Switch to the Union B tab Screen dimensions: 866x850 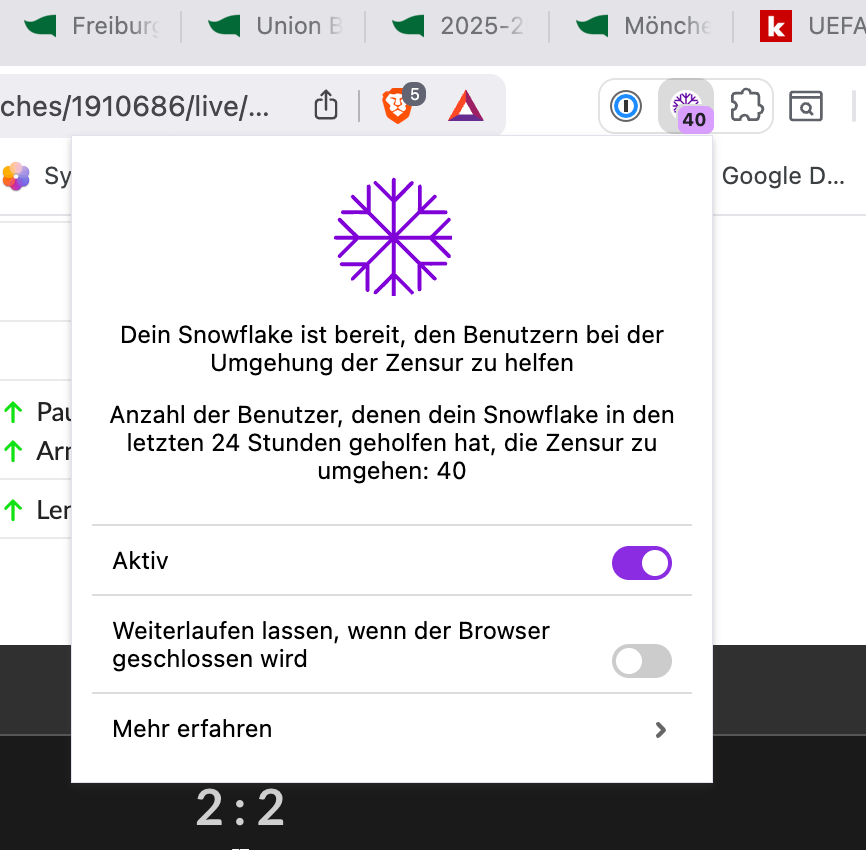click(x=280, y=26)
